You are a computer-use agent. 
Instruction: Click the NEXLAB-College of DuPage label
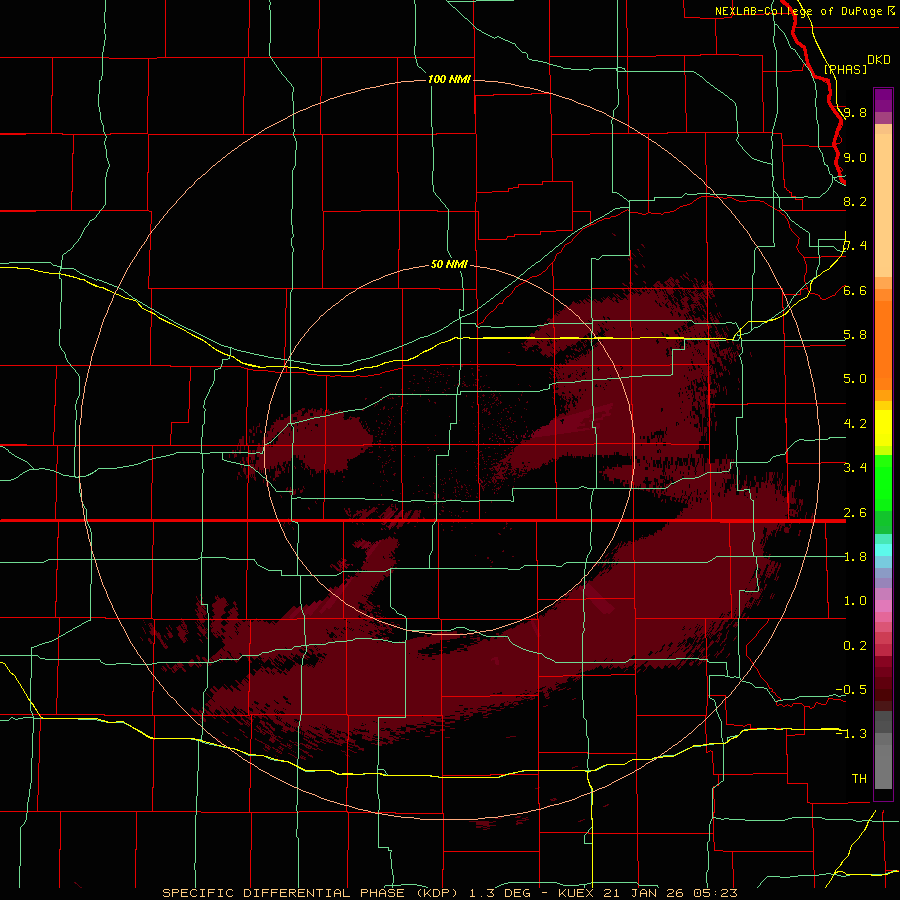coord(799,11)
